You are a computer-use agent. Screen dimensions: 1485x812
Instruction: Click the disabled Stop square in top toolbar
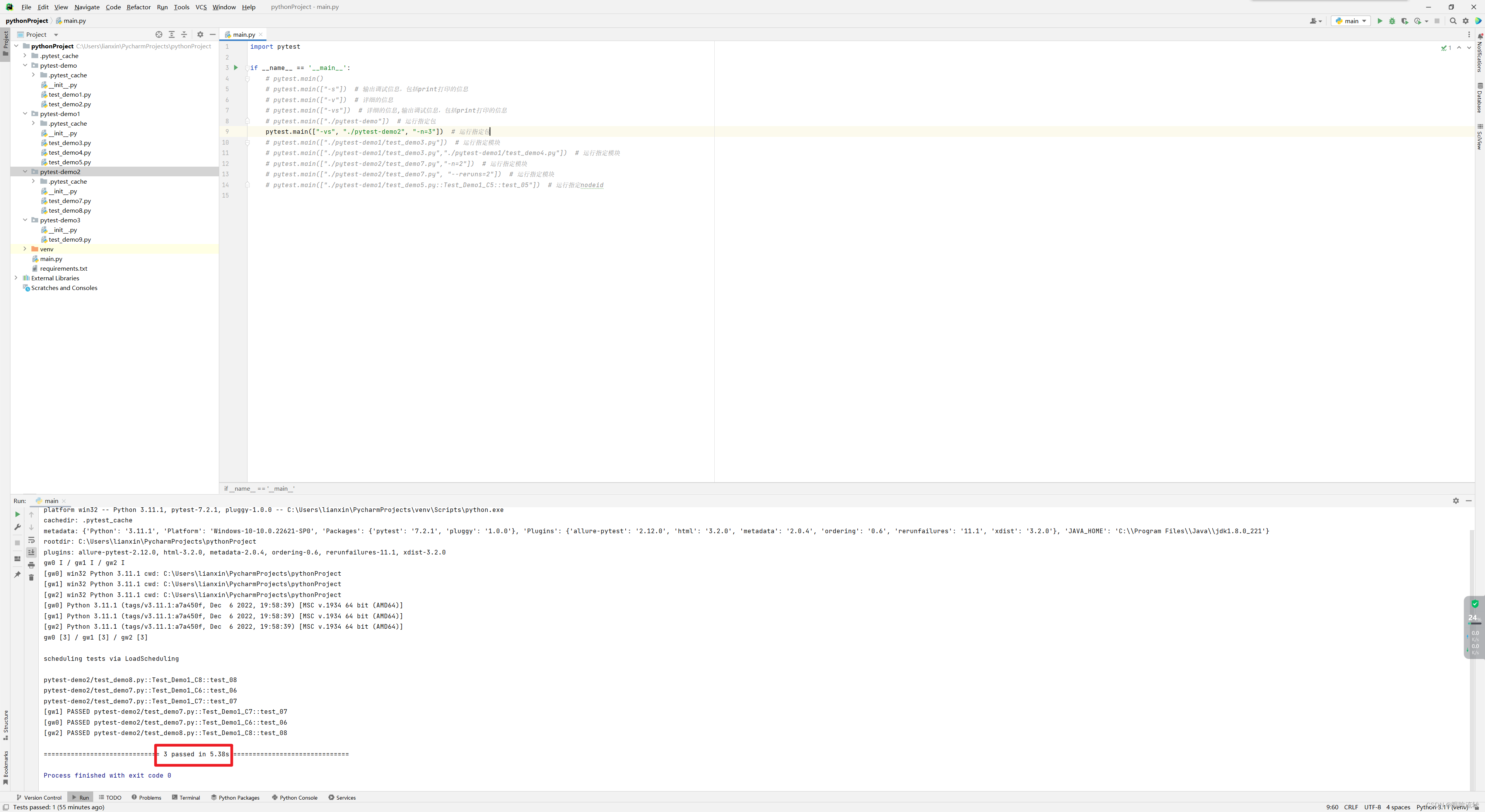tap(1437, 21)
